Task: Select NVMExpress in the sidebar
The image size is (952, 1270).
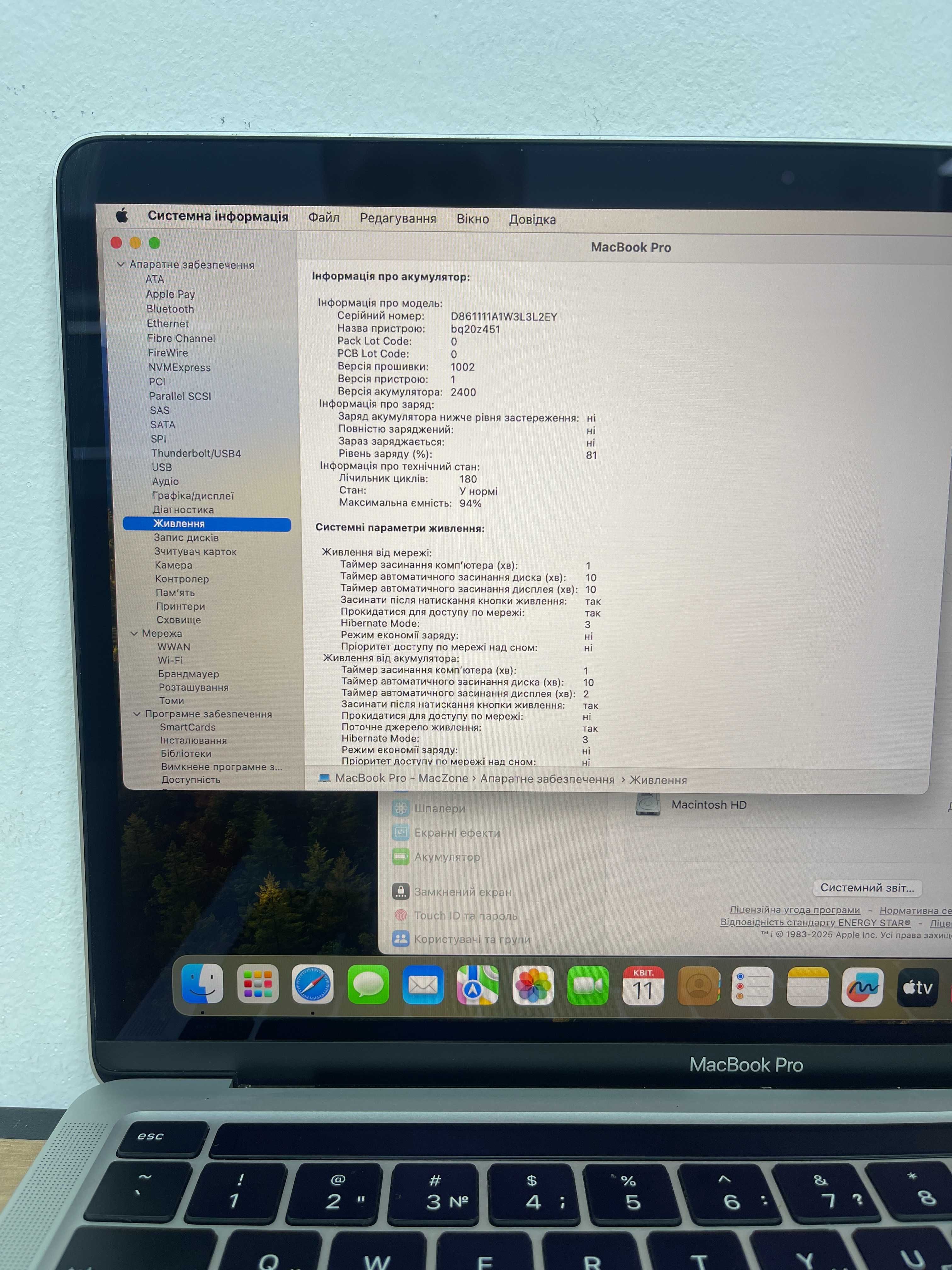Action: point(179,368)
